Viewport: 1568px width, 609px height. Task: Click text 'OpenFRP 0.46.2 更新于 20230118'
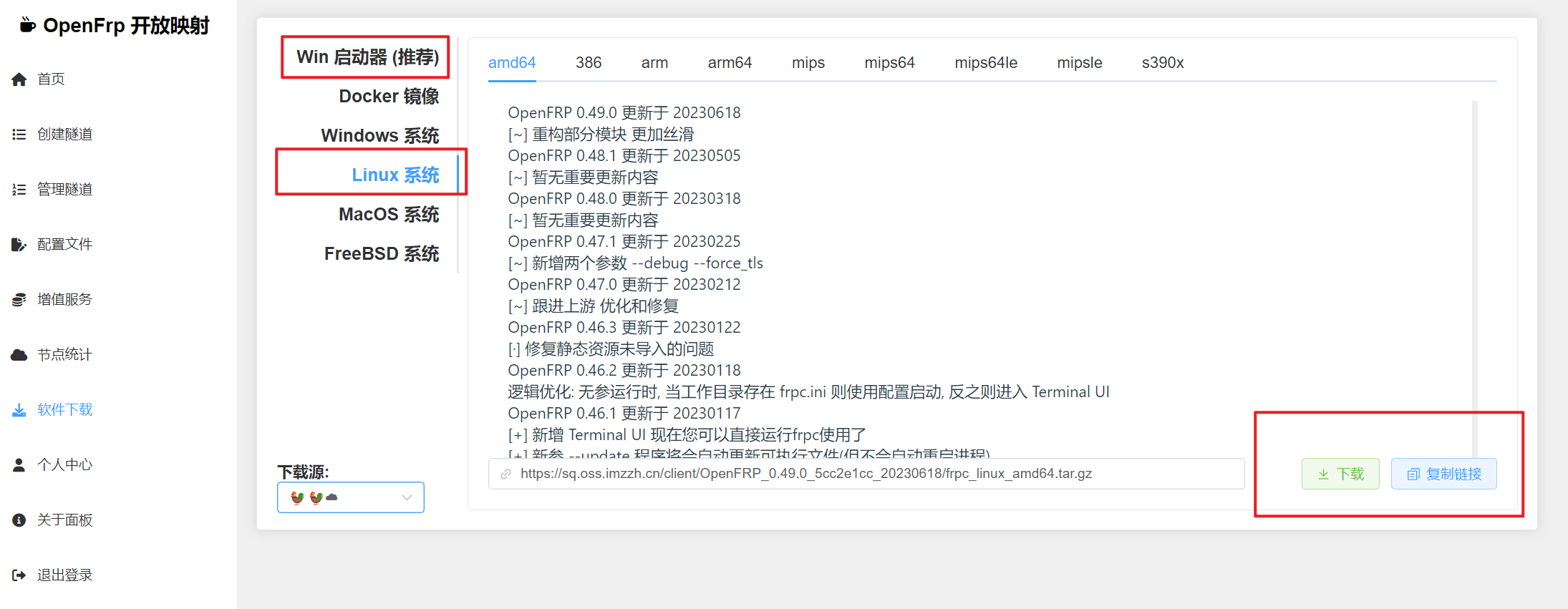pyautogui.click(x=624, y=371)
